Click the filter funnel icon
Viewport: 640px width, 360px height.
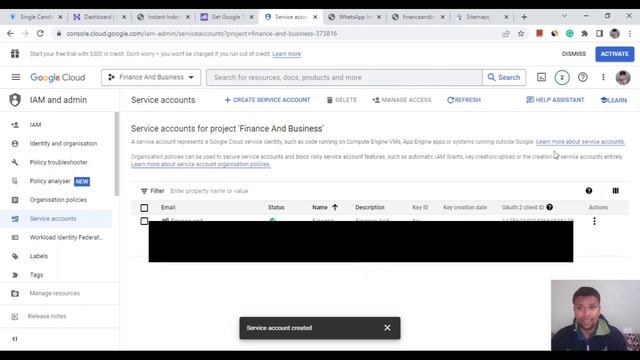pyautogui.click(x=144, y=191)
